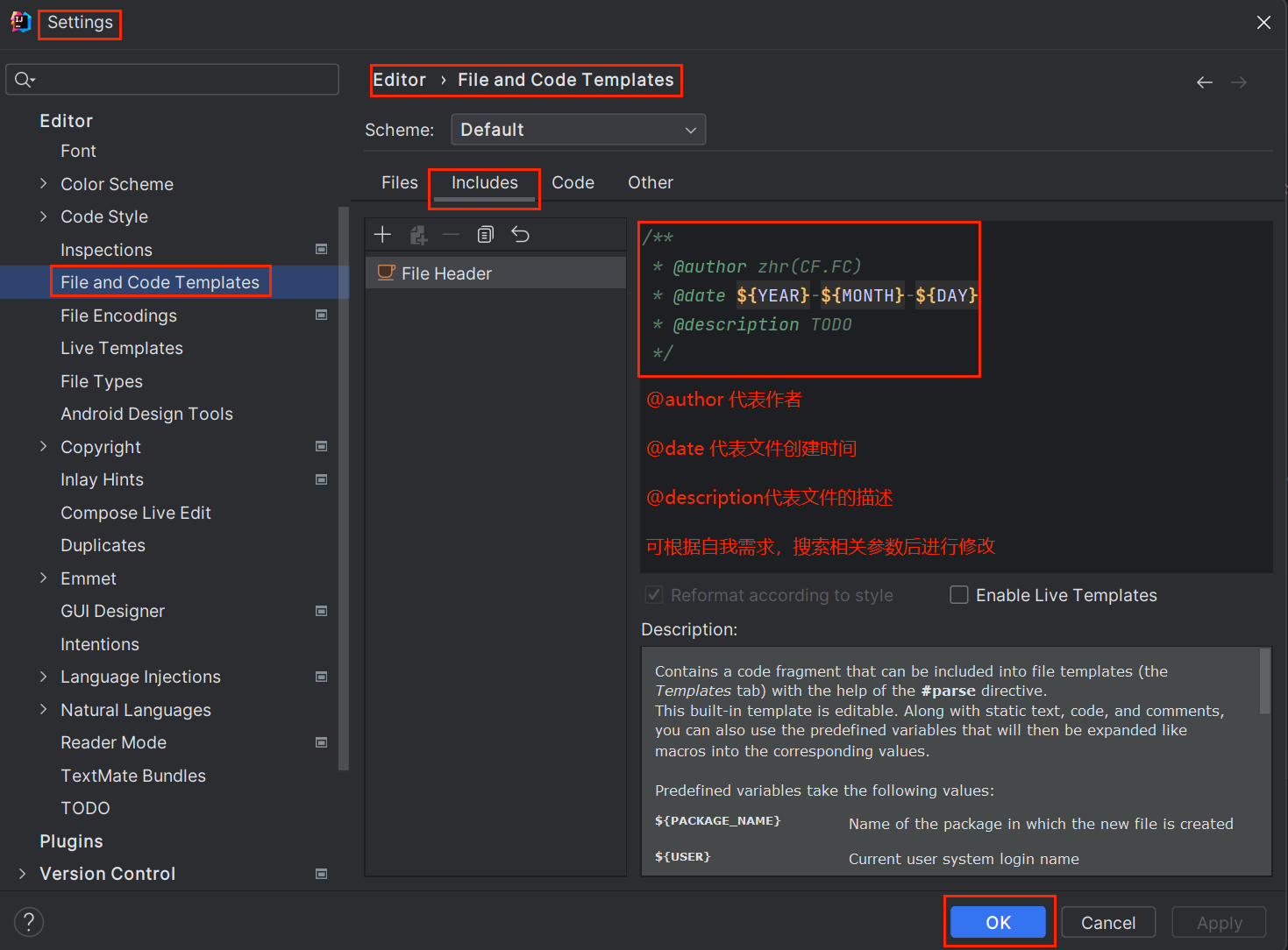Click the search magnifier icon
1288x950 pixels.
coord(24,80)
